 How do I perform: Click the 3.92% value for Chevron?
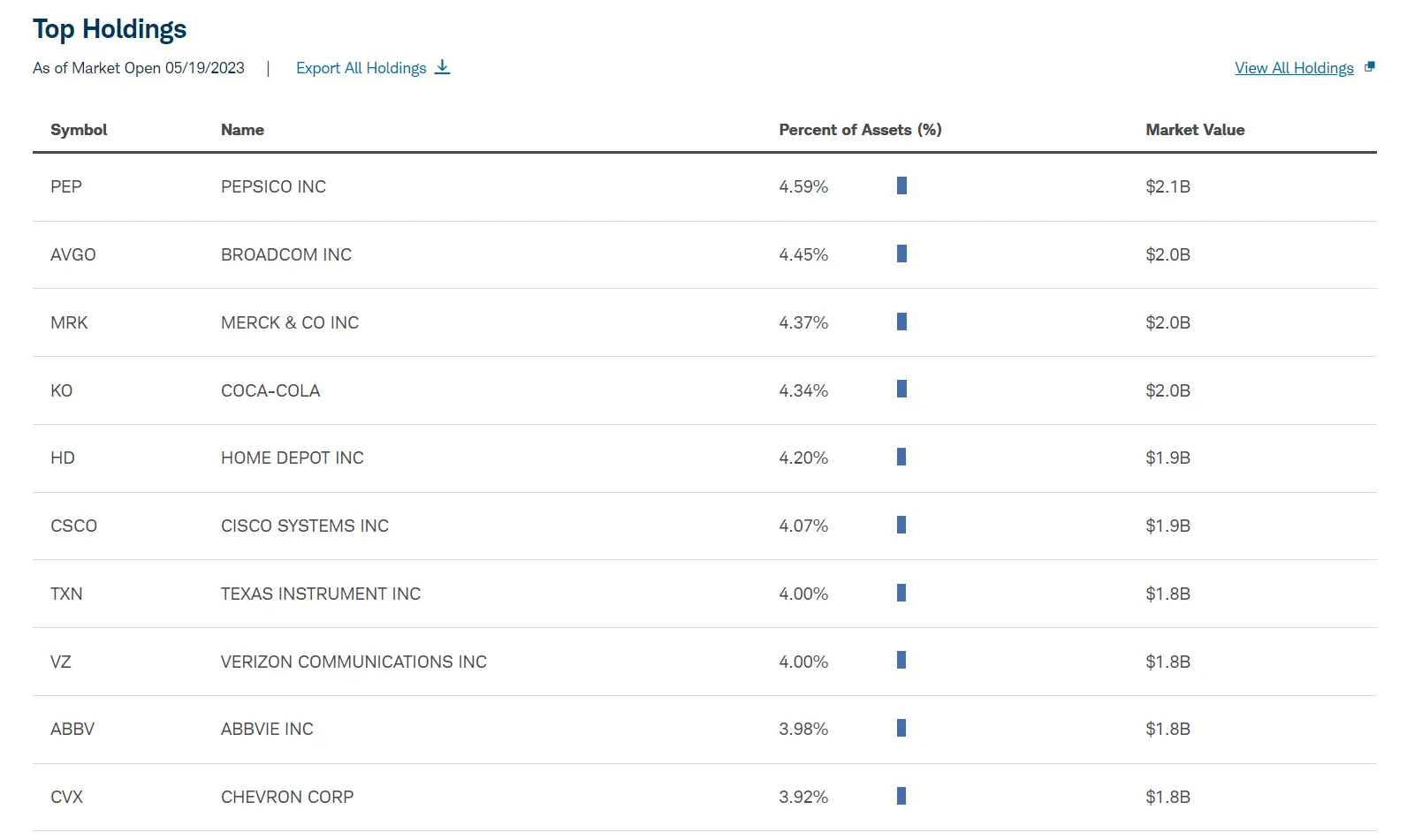(x=803, y=797)
